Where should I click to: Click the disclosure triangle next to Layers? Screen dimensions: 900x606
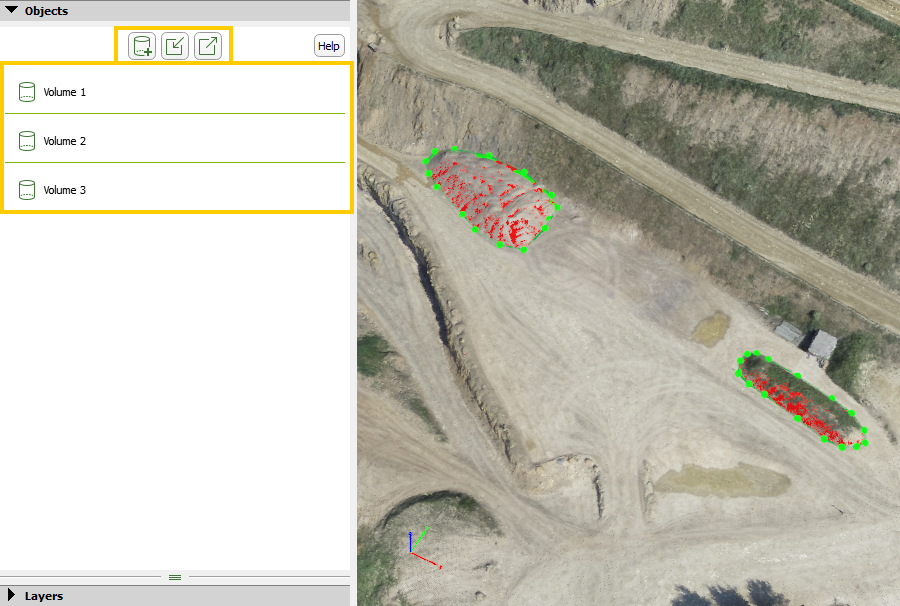(x=12, y=595)
